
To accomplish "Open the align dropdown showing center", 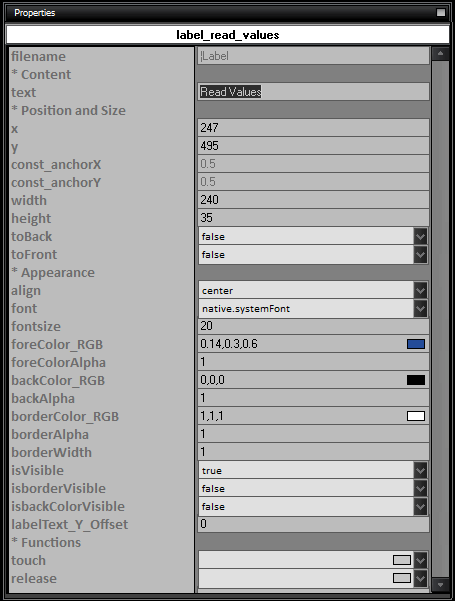I will point(421,291).
